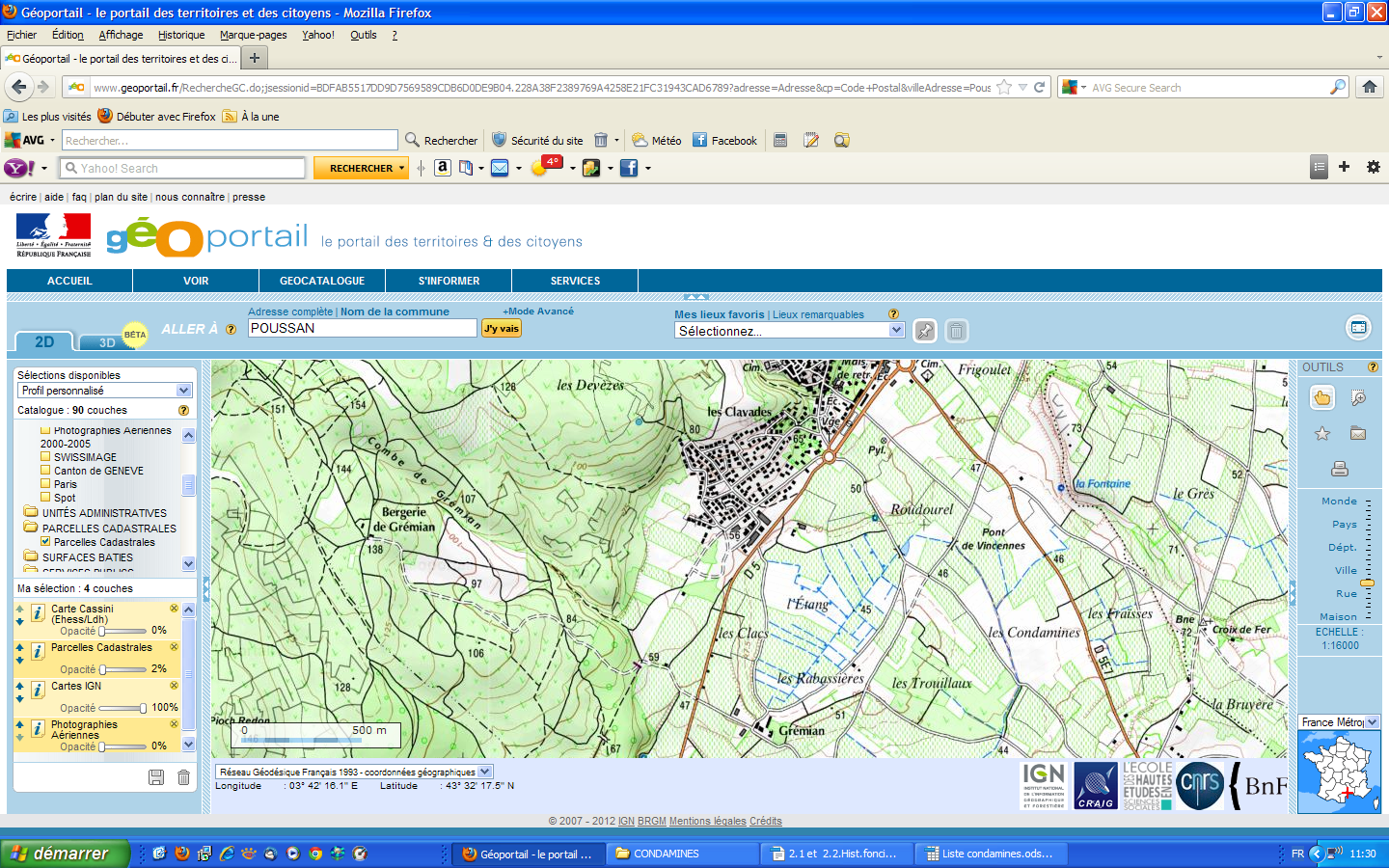Click the pin icon beside favorite places
The image size is (1389, 868).
pyautogui.click(x=924, y=331)
